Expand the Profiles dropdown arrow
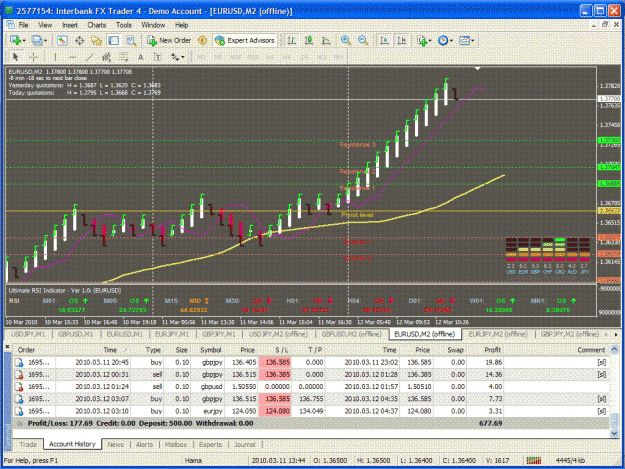The image size is (625, 469). pyautogui.click(x=45, y=41)
